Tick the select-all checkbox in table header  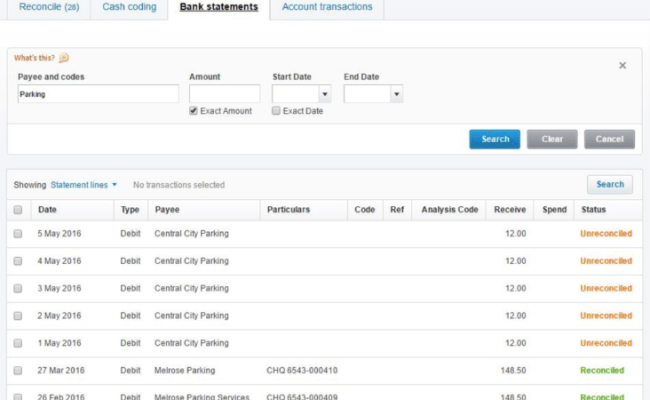point(18,210)
